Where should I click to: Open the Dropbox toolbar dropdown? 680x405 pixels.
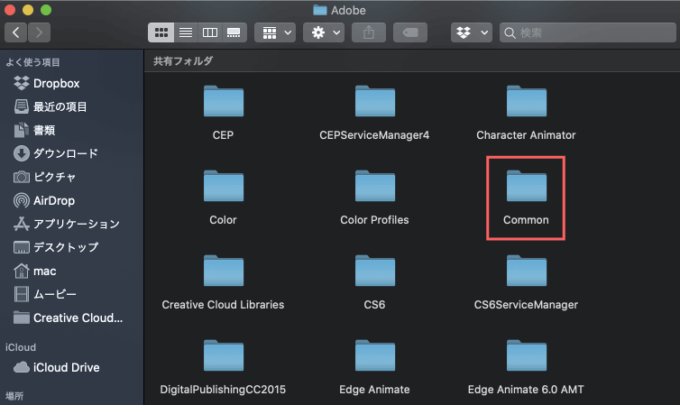(471, 33)
